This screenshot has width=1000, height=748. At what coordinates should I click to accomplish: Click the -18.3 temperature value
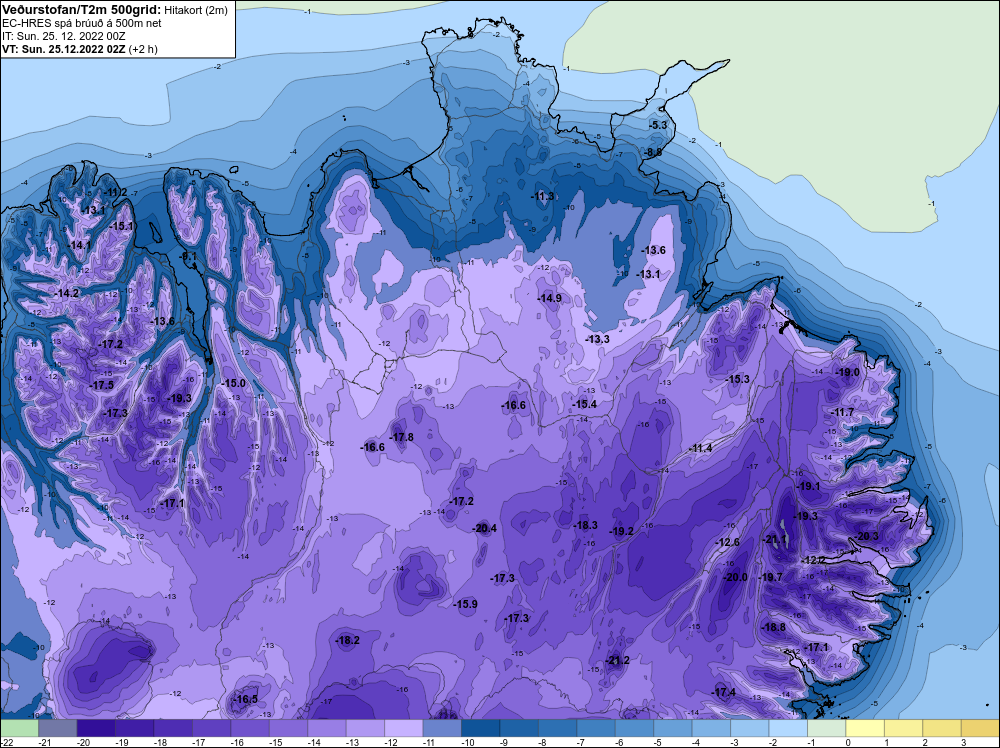[585, 525]
